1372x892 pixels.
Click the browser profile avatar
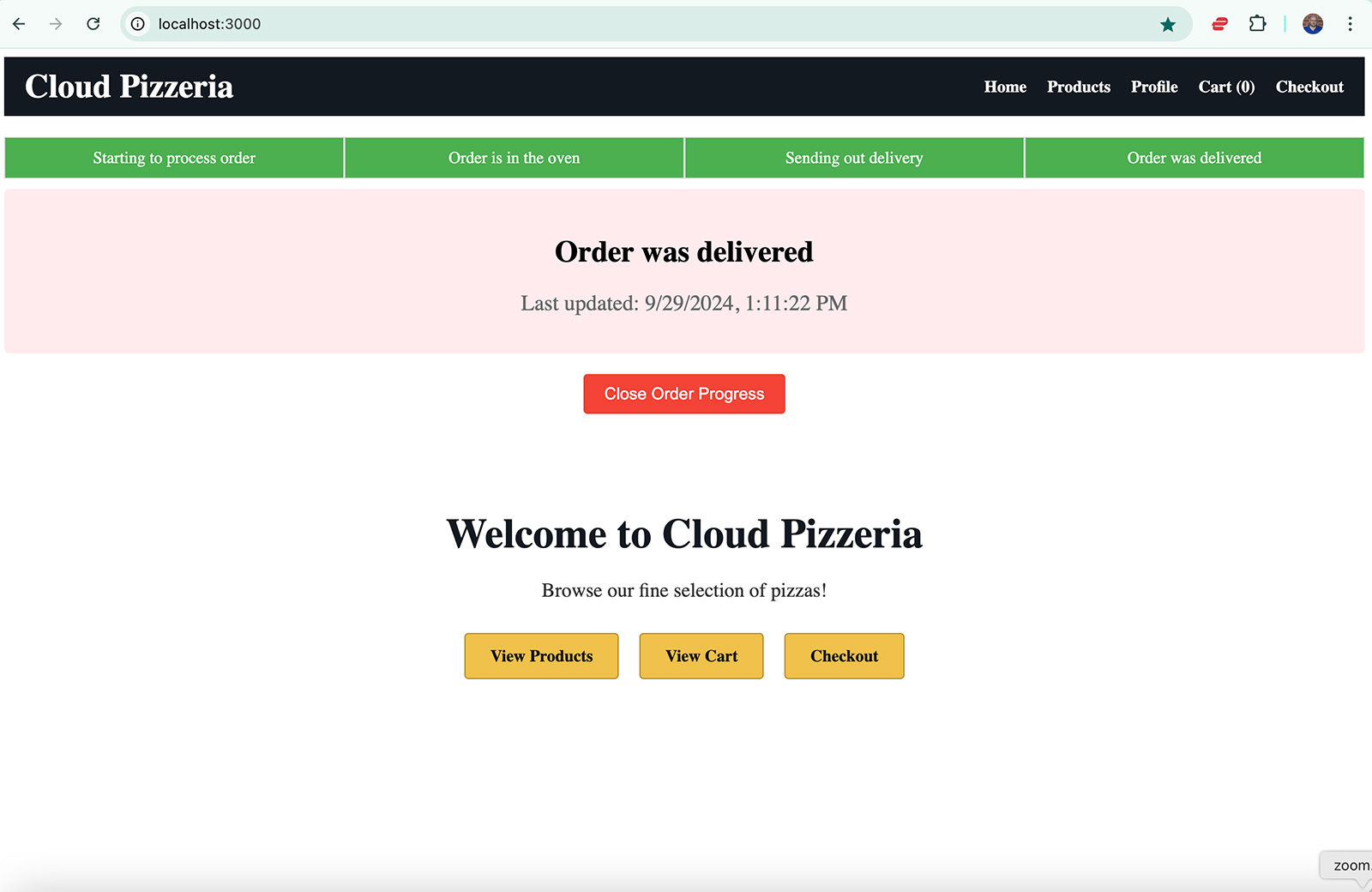(1312, 24)
